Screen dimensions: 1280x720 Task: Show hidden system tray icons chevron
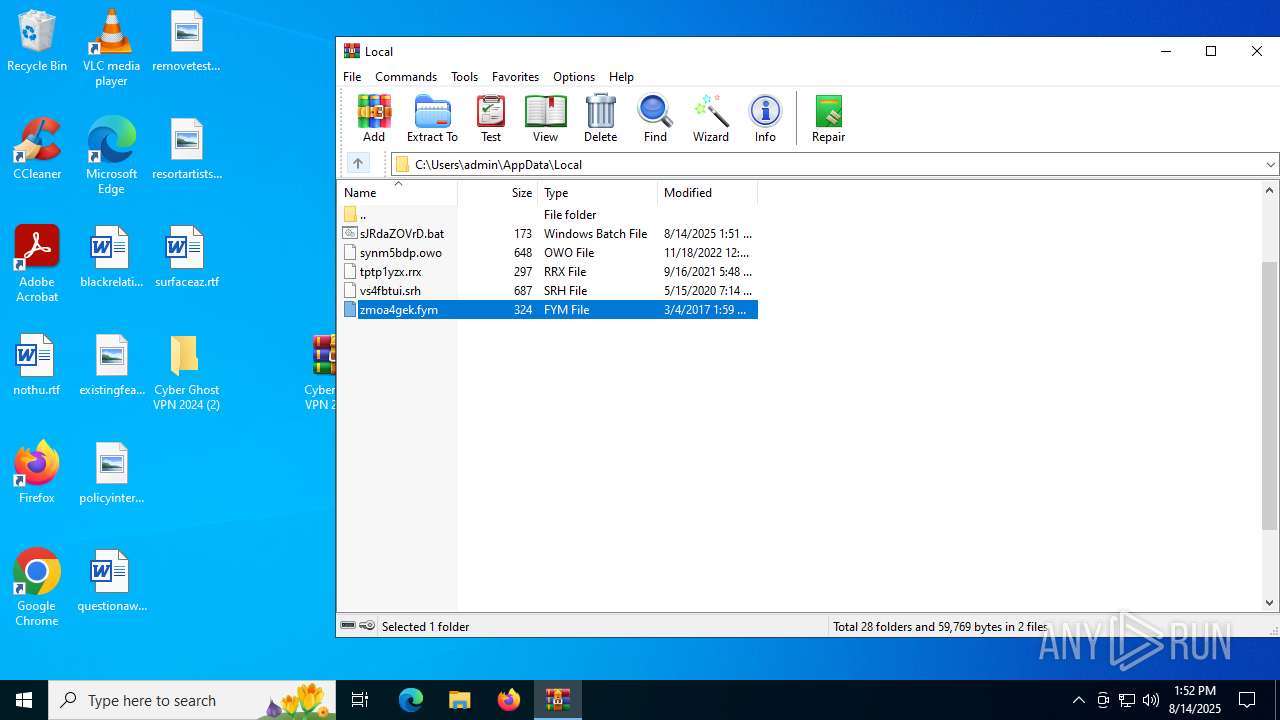coord(1078,700)
